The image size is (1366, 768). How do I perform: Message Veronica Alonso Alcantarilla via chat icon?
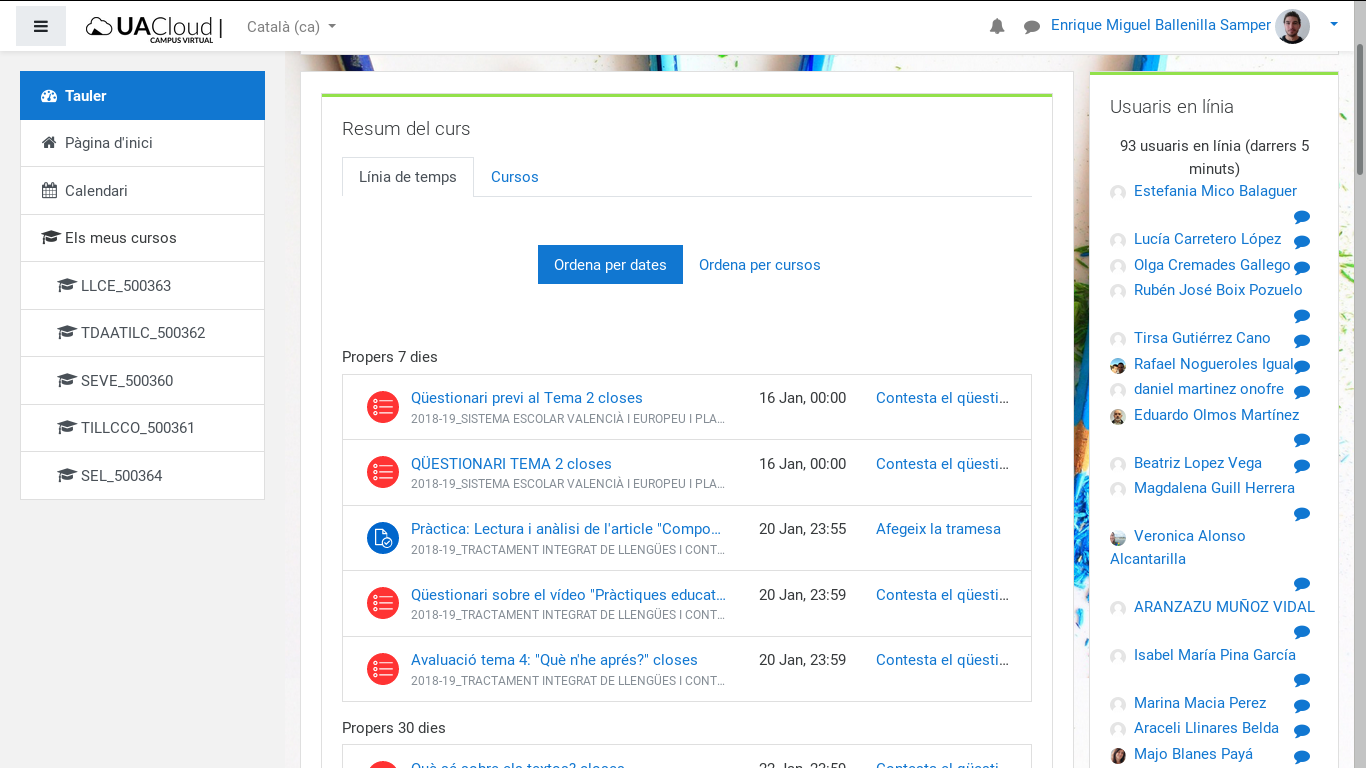(x=1302, y=584)
